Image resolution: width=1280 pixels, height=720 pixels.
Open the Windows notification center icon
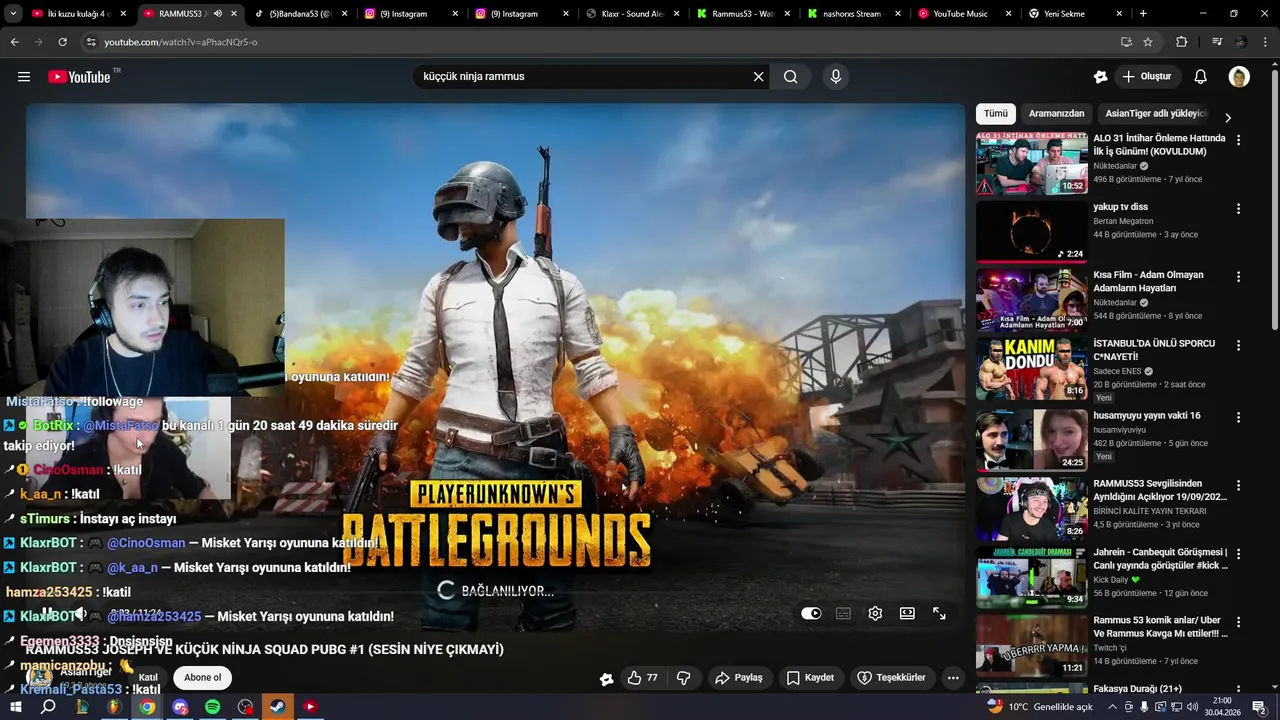pos(1259,707)
